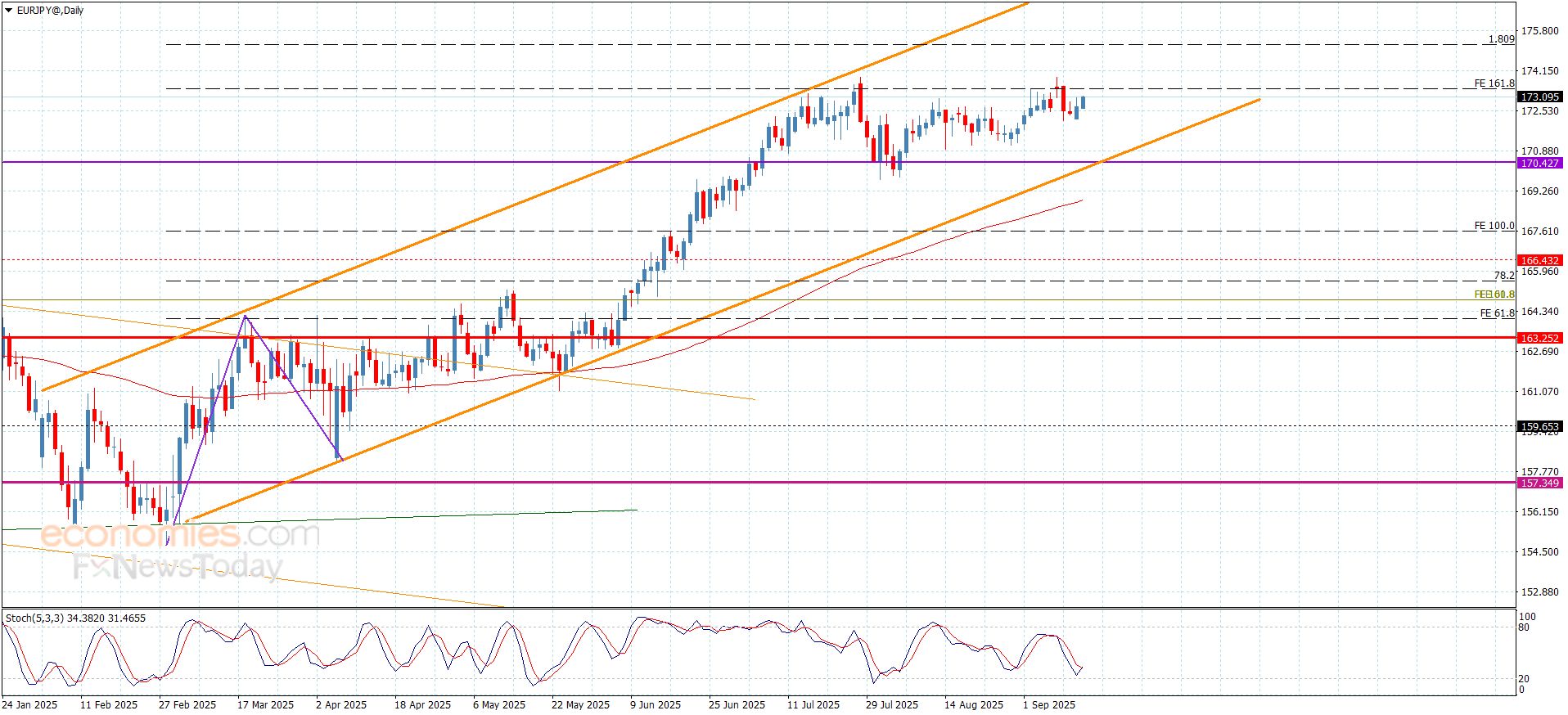Click the 14 Aug 2025 date label

coord(974,704)
